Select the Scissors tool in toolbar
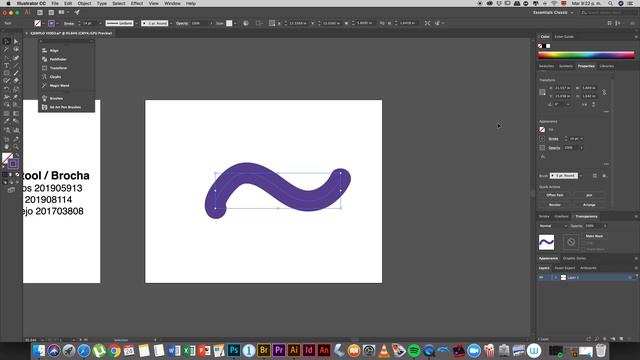The width and height of the screenshot is (640, 360). (x=7, y=97)
